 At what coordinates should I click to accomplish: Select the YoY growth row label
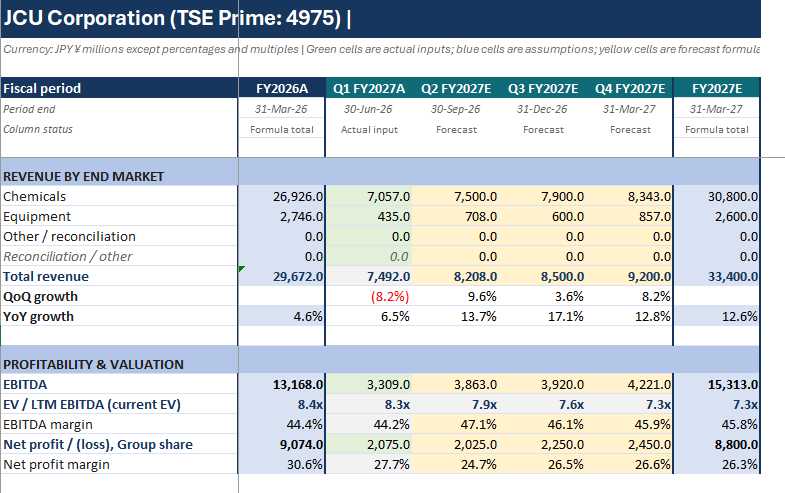pyautogui.click(x=119, y=316)
